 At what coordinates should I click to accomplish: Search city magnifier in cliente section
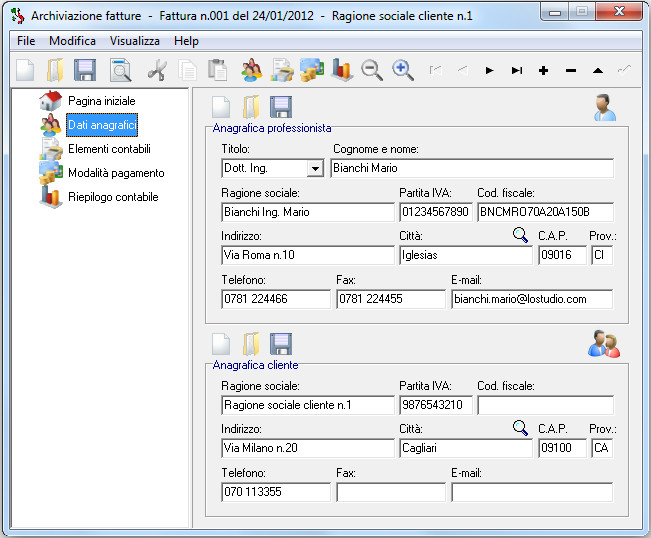520,428
